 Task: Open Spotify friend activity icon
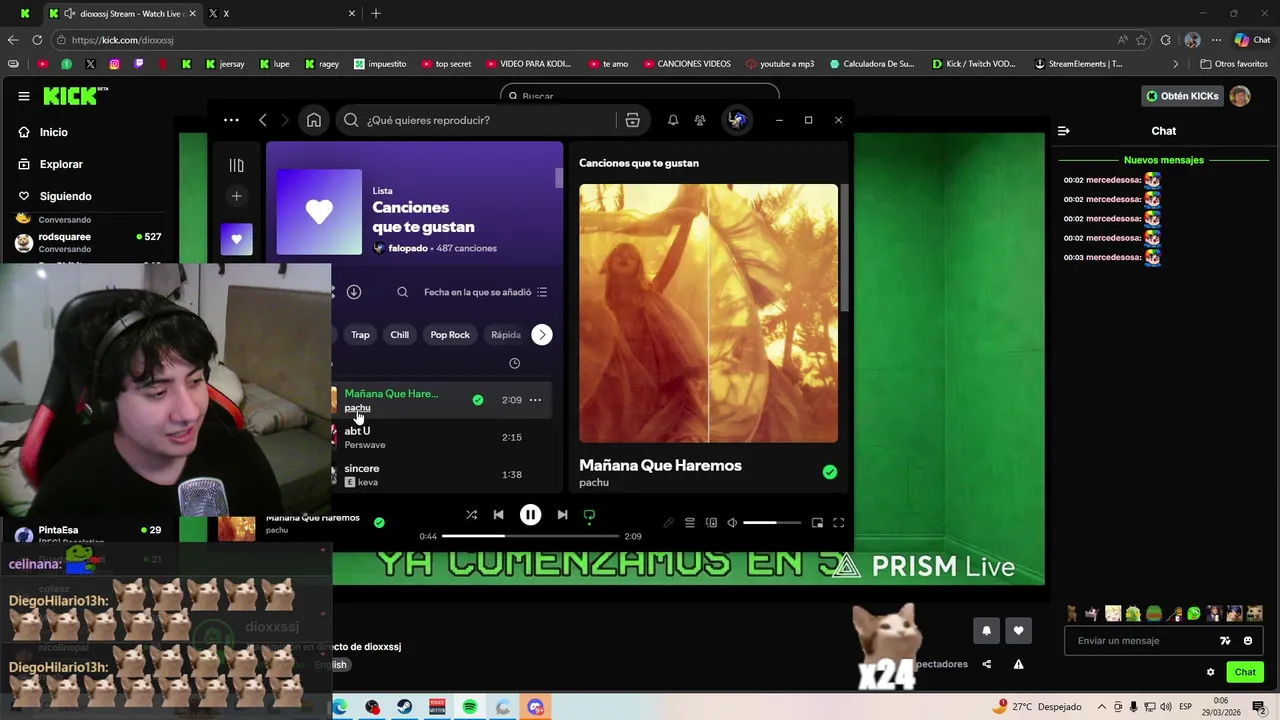tap(700, 120)
